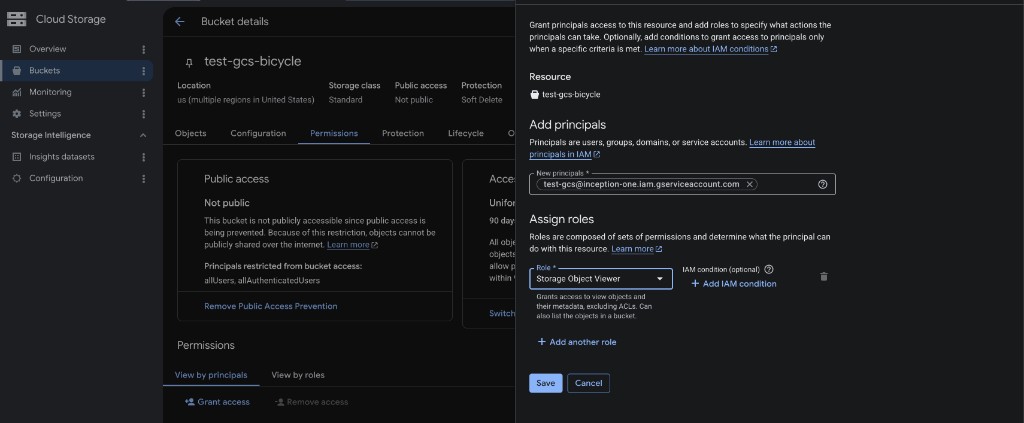Click the pin icon next to test-gcs-bicycle
The height and width of the screenshot is (423, 1024).
189,63
